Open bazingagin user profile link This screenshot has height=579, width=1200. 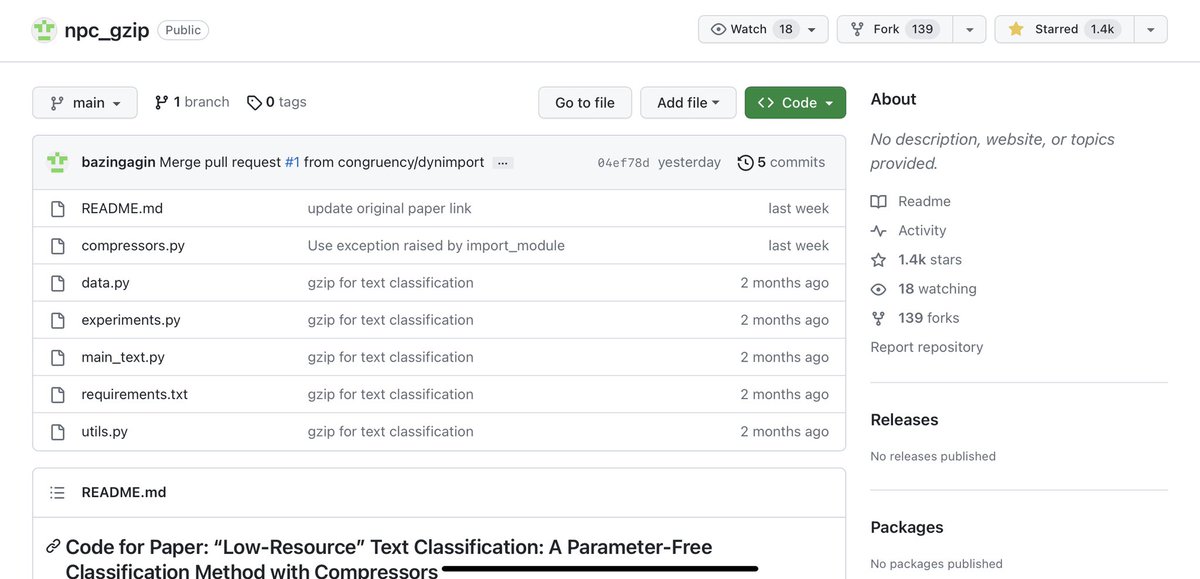pyautogui.click(x=118, y=162)
